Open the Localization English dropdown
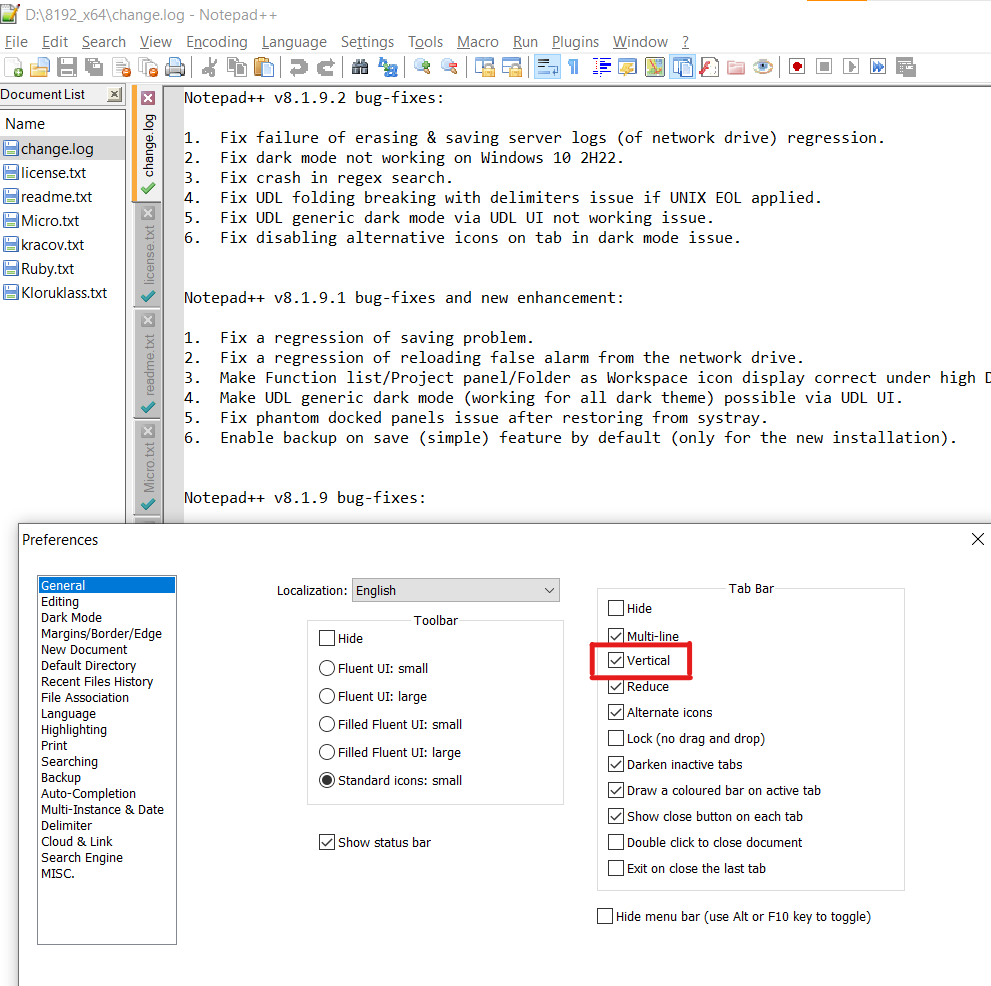991x986 pixels. point(455,590)
